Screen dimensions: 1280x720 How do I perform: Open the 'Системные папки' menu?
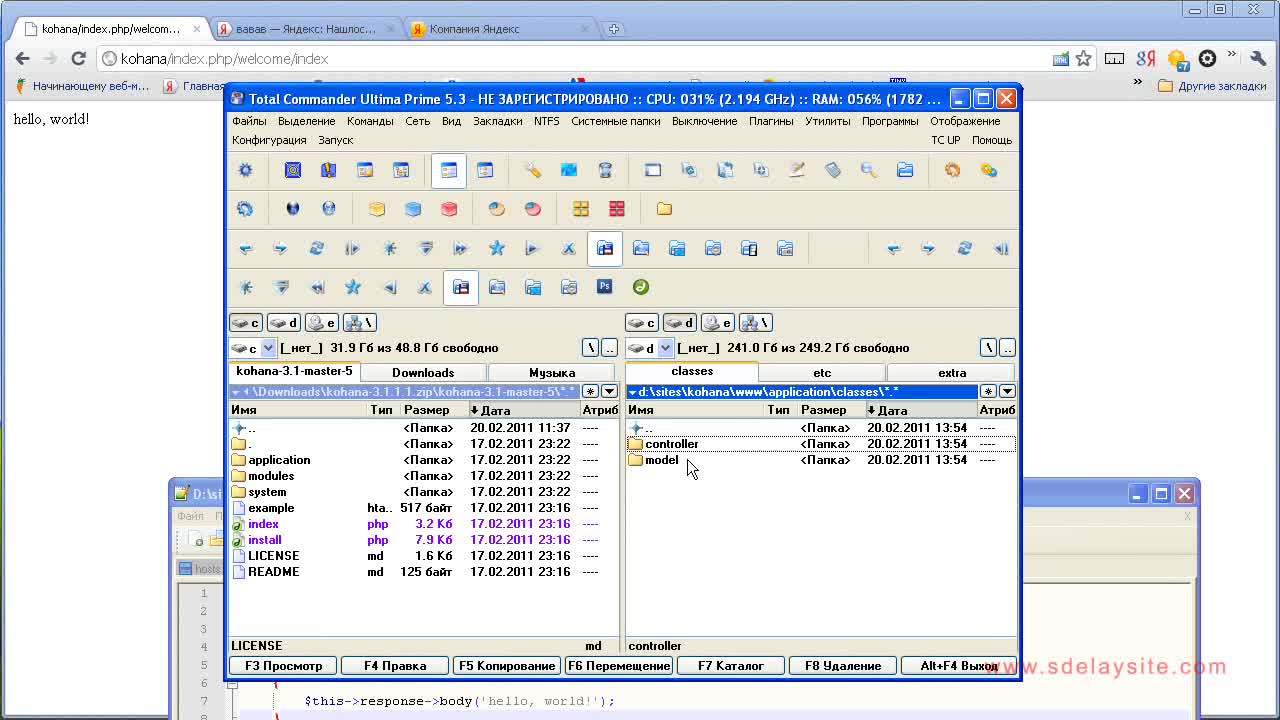coord(616,121)
